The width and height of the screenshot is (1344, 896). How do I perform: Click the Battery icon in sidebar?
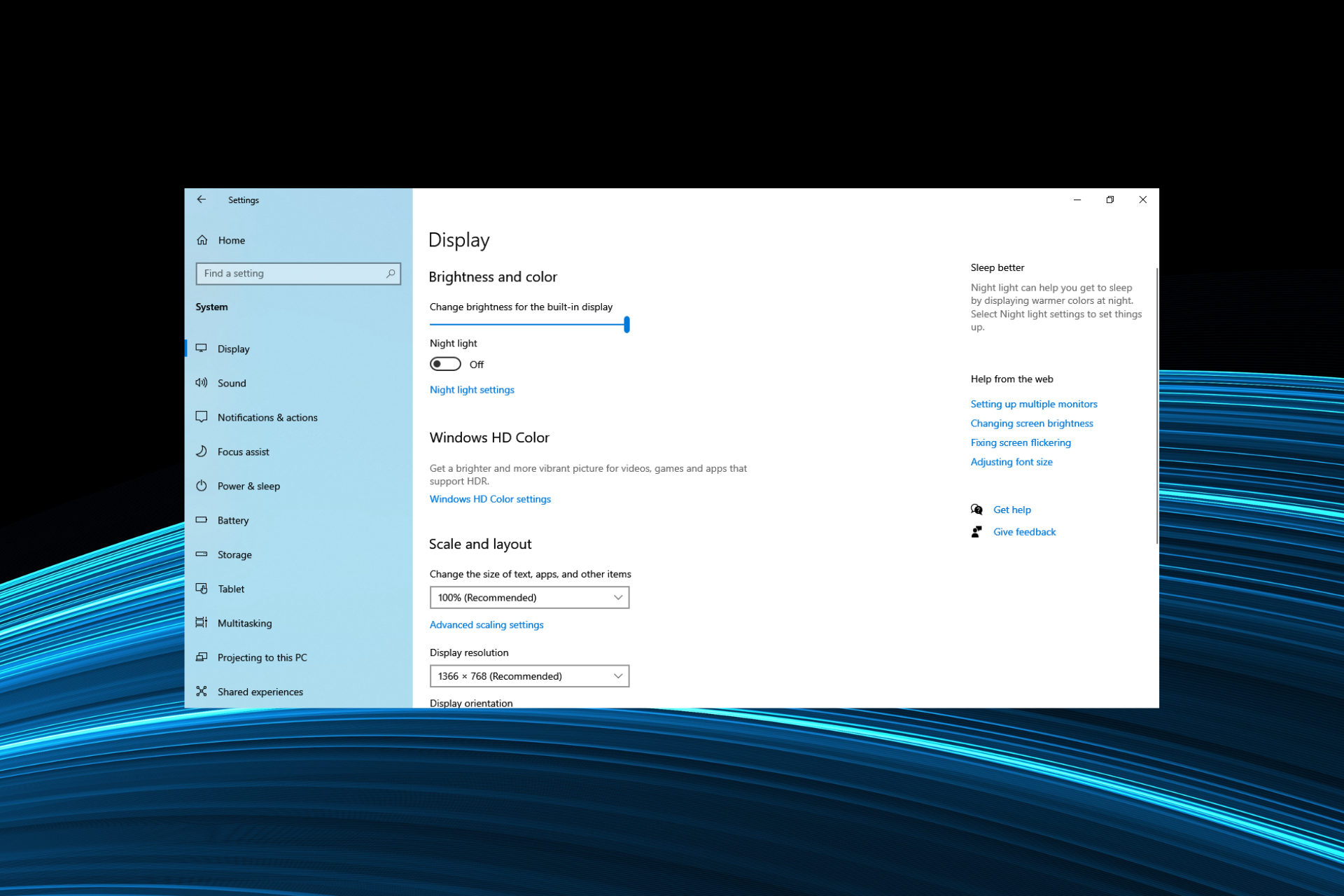pyautogui.click(x=203, y=519)
